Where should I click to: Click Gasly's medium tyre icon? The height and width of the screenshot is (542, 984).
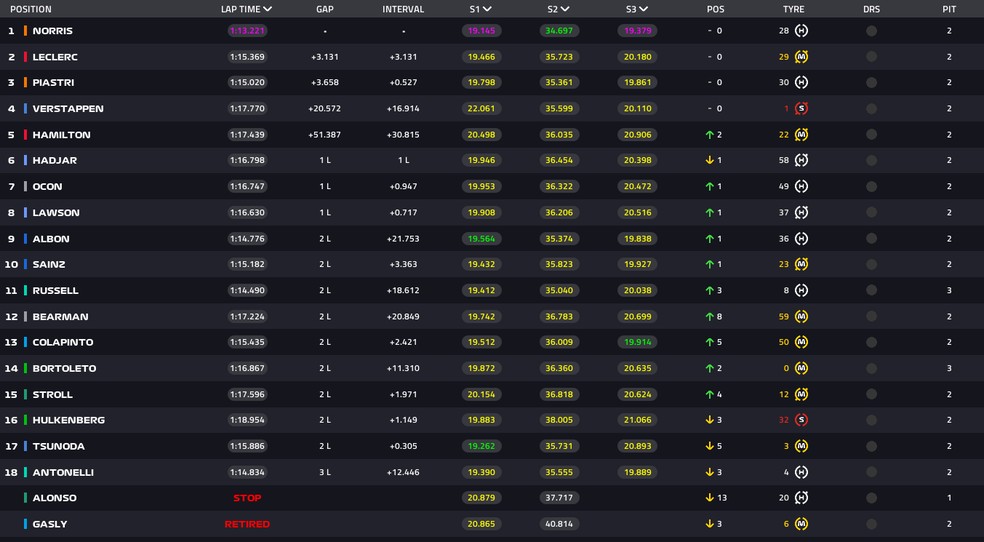[801, 524]
